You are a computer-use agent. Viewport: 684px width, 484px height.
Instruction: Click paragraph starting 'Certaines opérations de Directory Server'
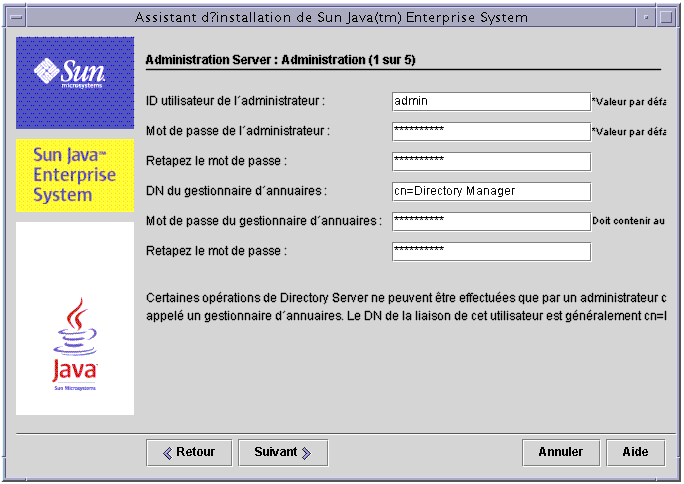[406, 307]
